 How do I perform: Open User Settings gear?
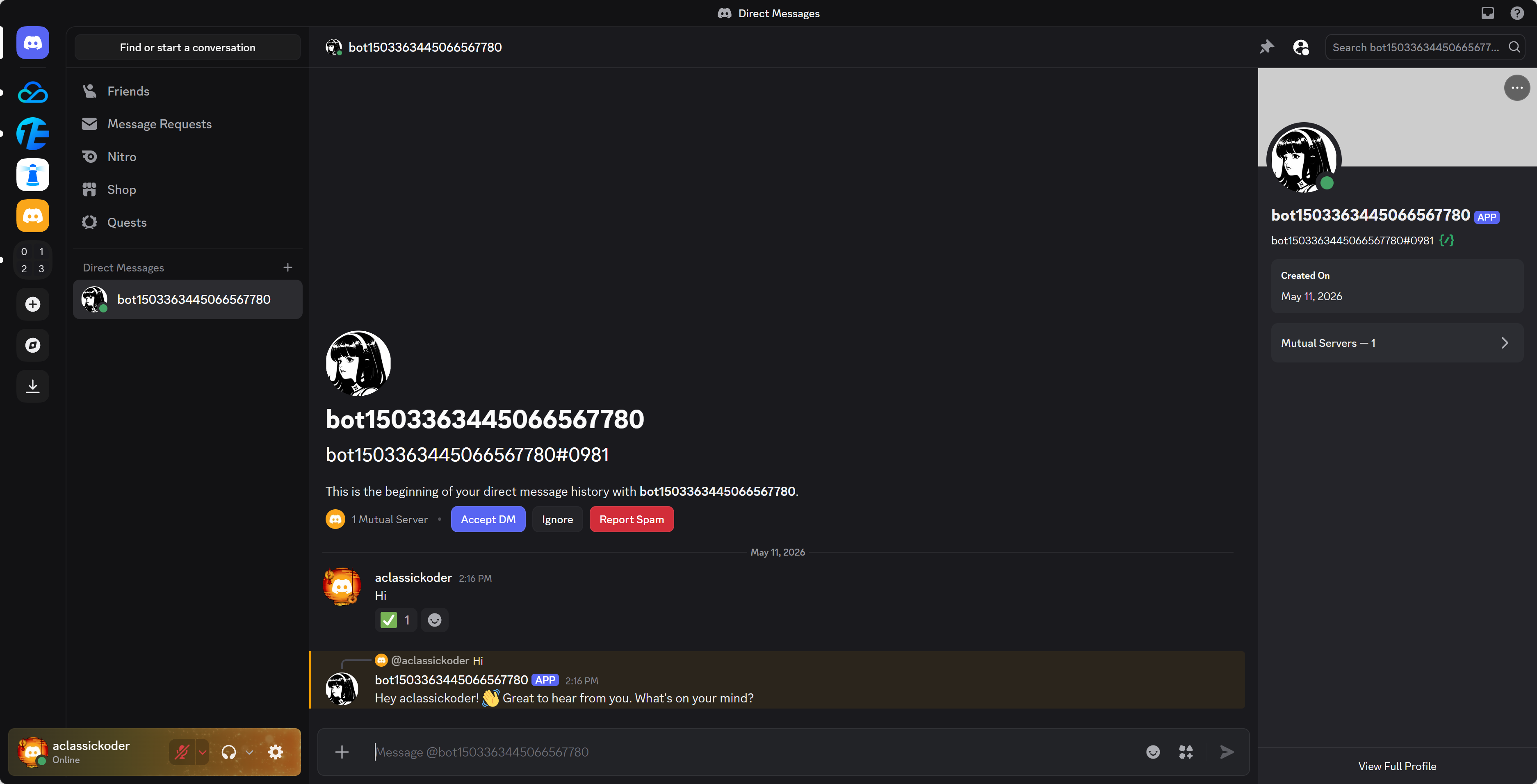click(276, 752)
